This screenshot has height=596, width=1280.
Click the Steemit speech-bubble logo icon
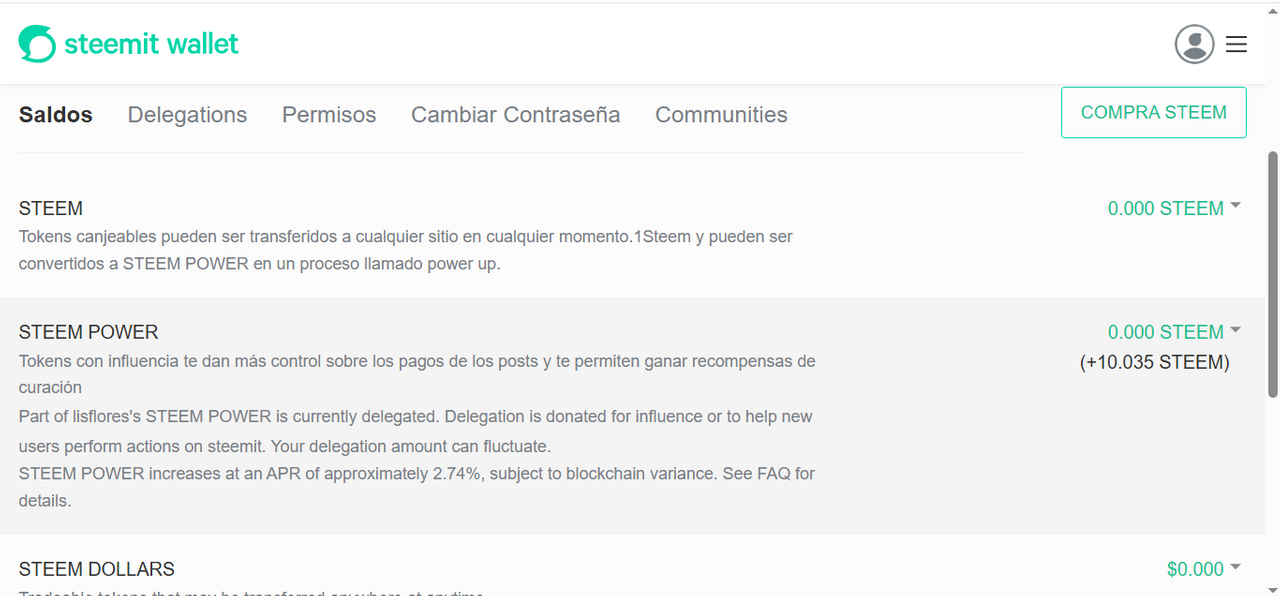[37, 44]
